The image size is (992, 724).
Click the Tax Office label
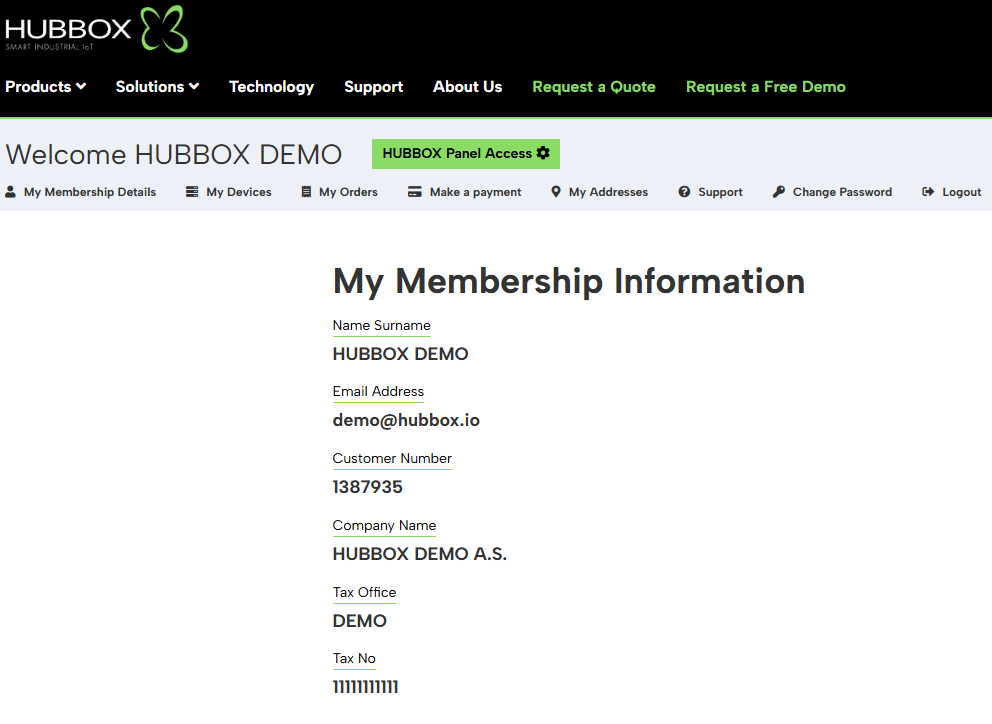point(364,592)
